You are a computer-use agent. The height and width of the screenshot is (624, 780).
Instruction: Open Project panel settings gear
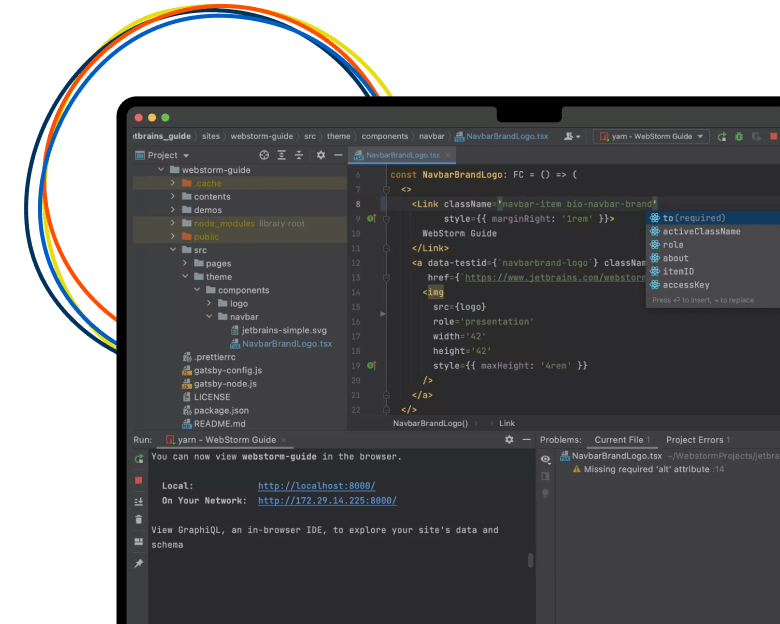pyautogui.click(x=321, y=155)
